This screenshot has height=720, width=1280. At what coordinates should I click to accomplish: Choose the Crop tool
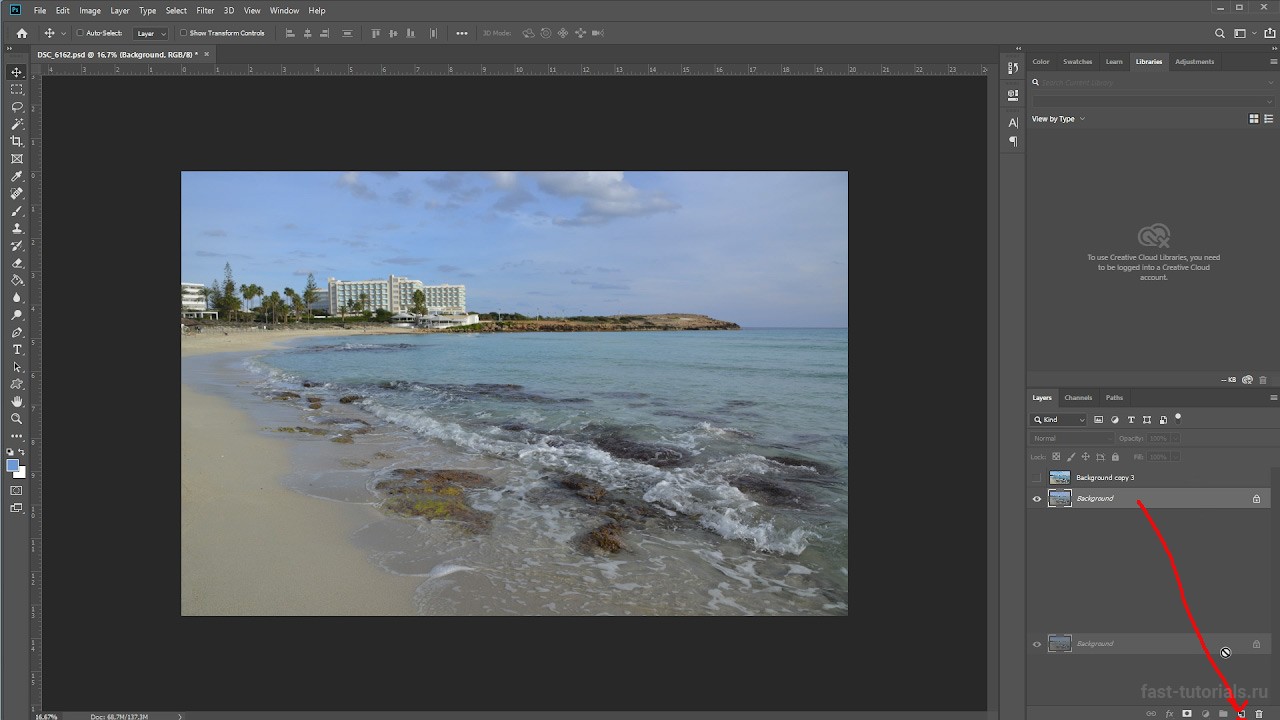[x=17, y=142]
